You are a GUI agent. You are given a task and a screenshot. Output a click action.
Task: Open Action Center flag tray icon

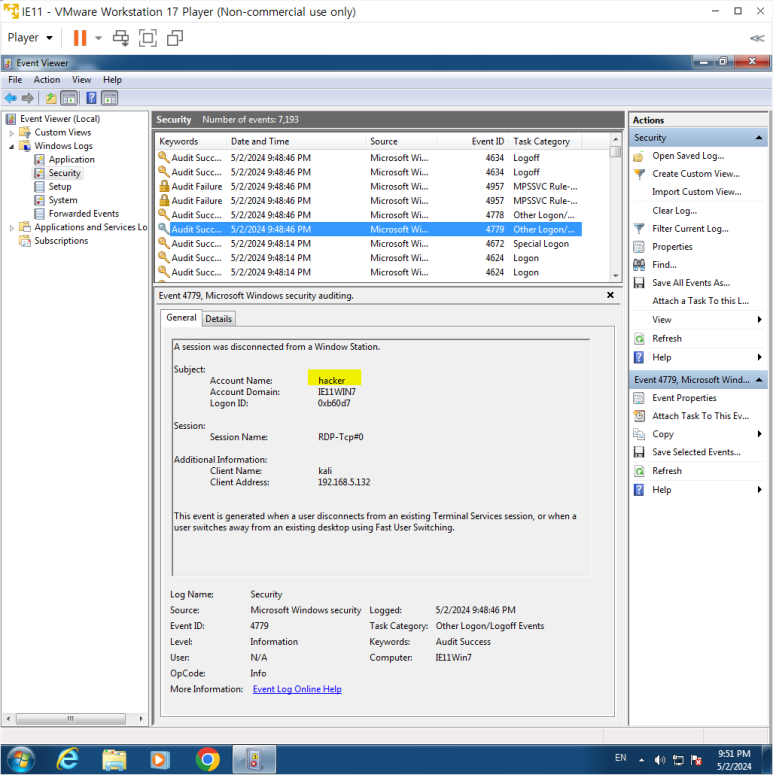696,760
